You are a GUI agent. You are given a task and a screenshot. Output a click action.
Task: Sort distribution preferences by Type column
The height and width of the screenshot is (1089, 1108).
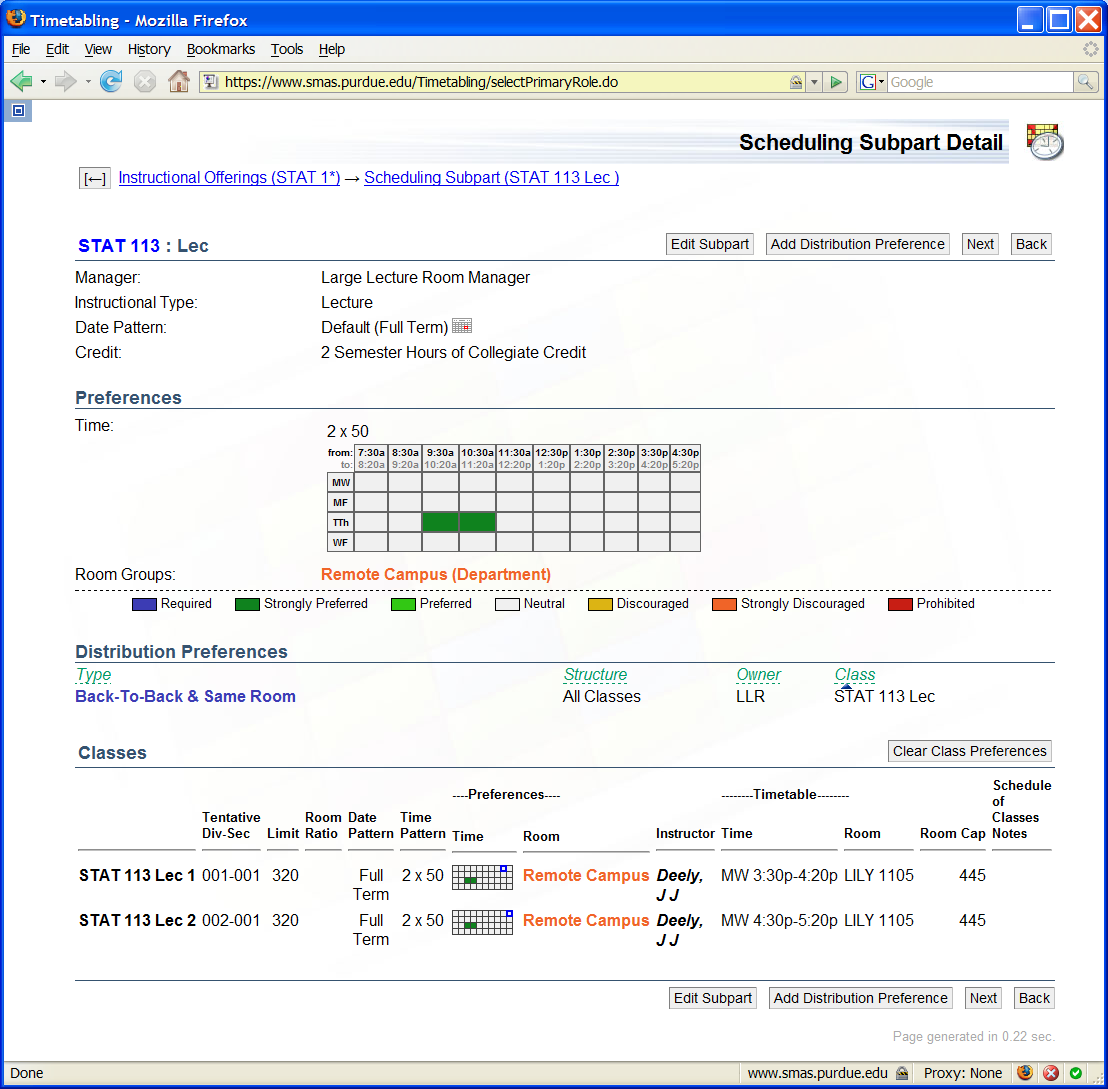(93, 674)
